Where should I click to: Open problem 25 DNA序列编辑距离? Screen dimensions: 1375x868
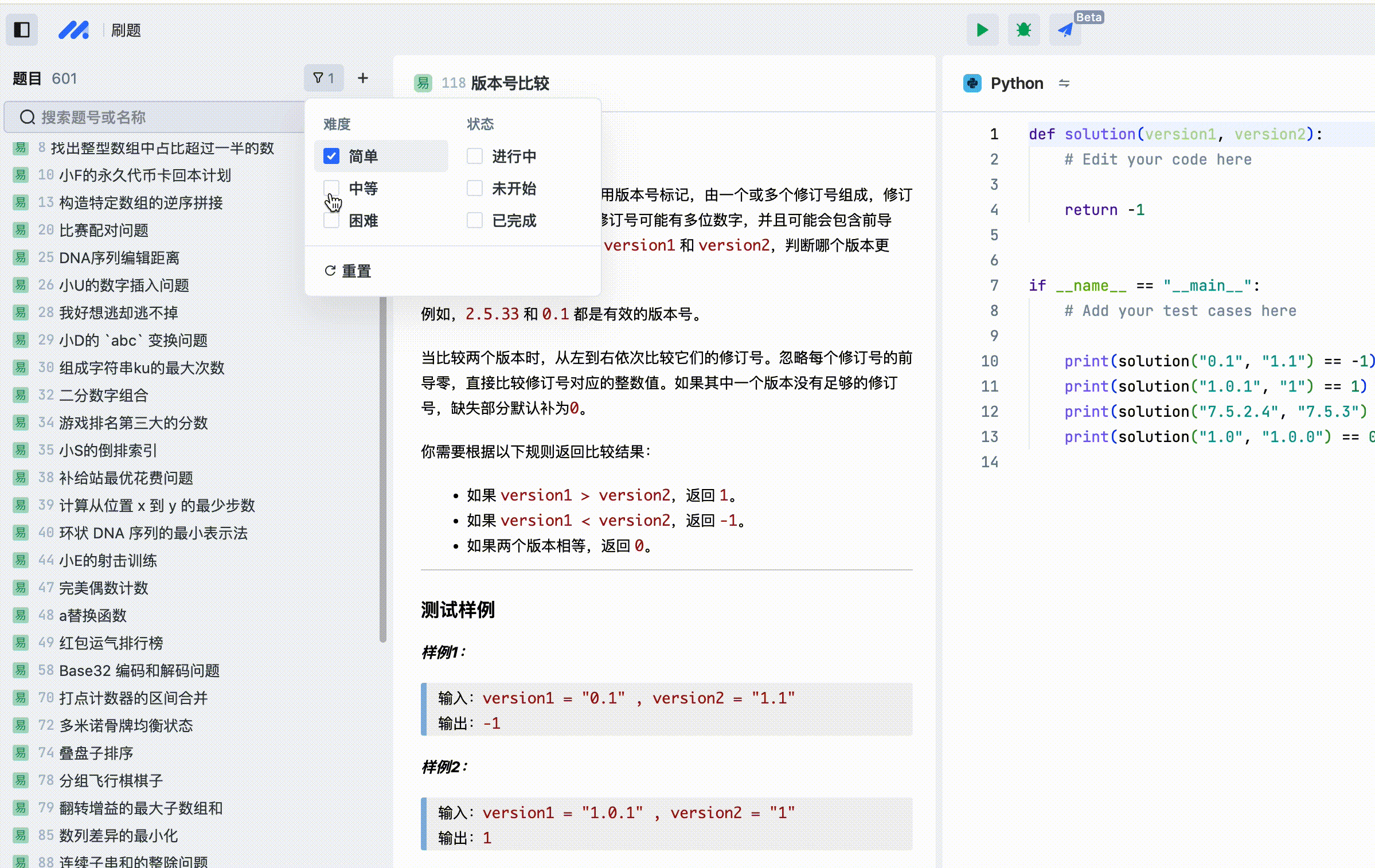coord(119,258)
